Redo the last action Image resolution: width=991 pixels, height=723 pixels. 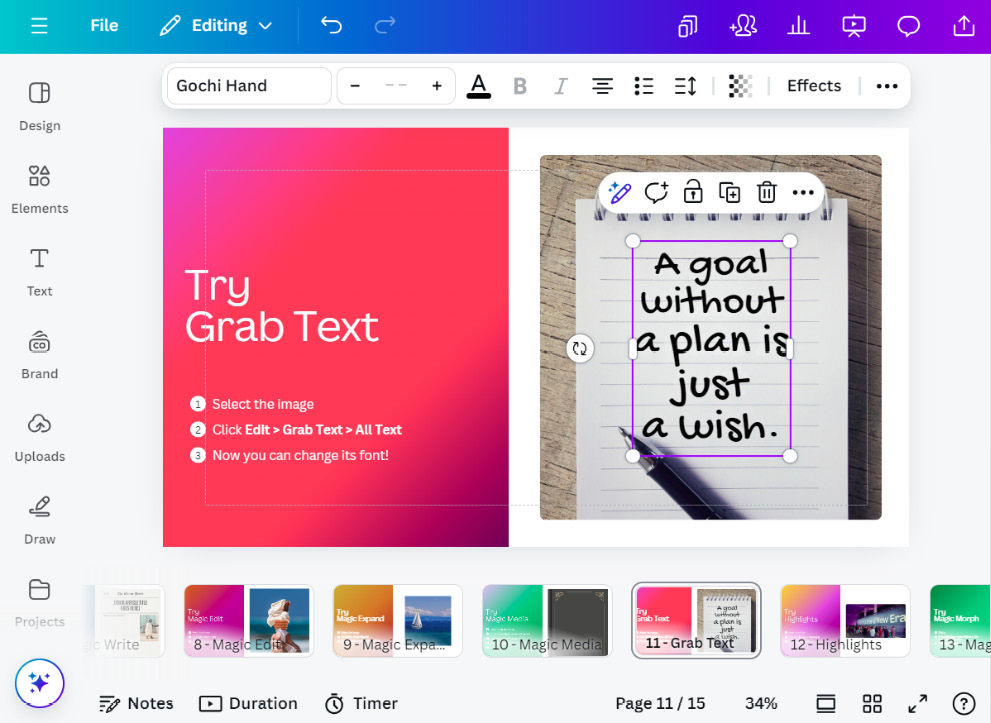(384, 25)
